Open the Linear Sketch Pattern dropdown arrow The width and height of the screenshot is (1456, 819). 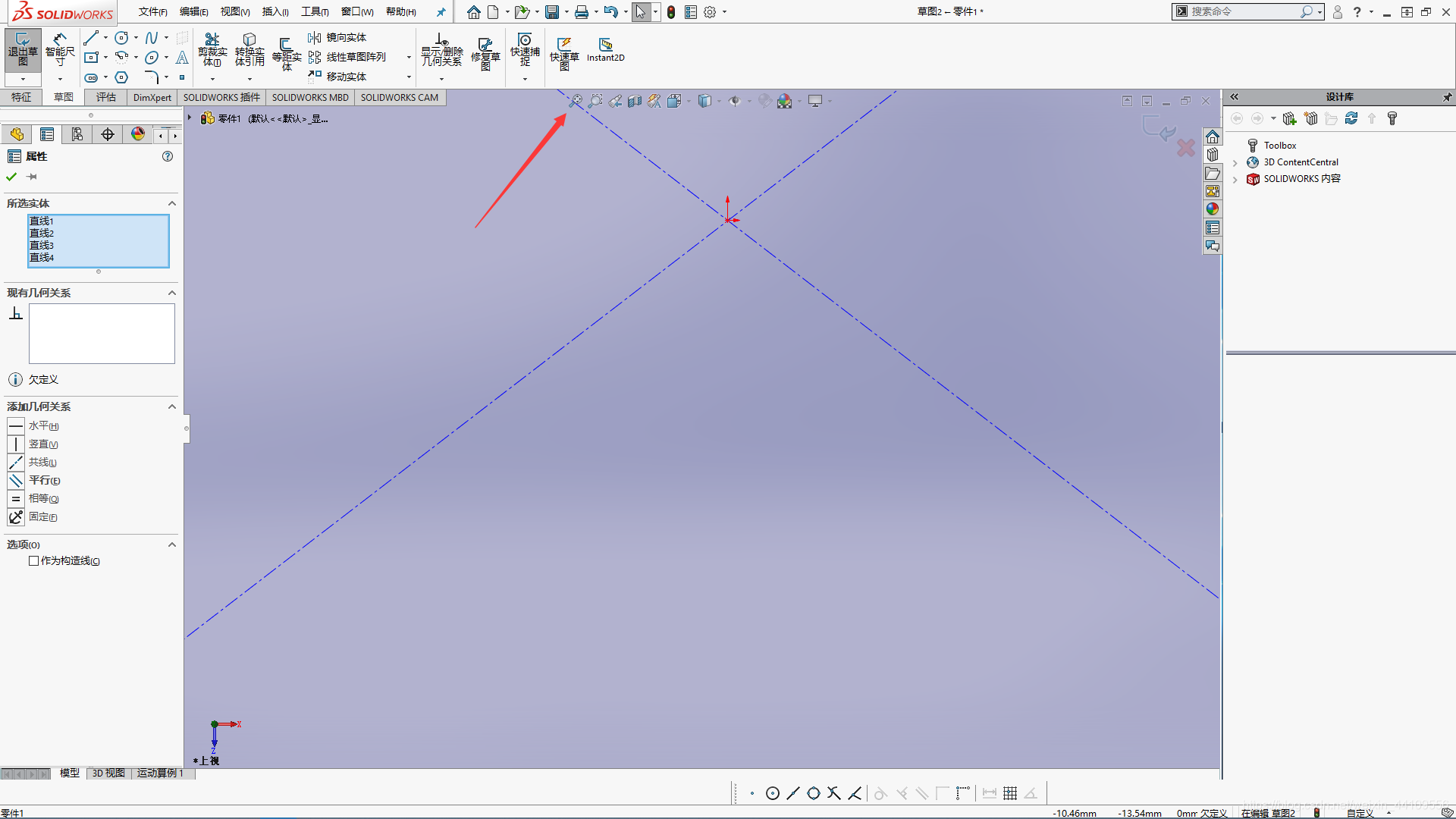(x=409, y=58)
